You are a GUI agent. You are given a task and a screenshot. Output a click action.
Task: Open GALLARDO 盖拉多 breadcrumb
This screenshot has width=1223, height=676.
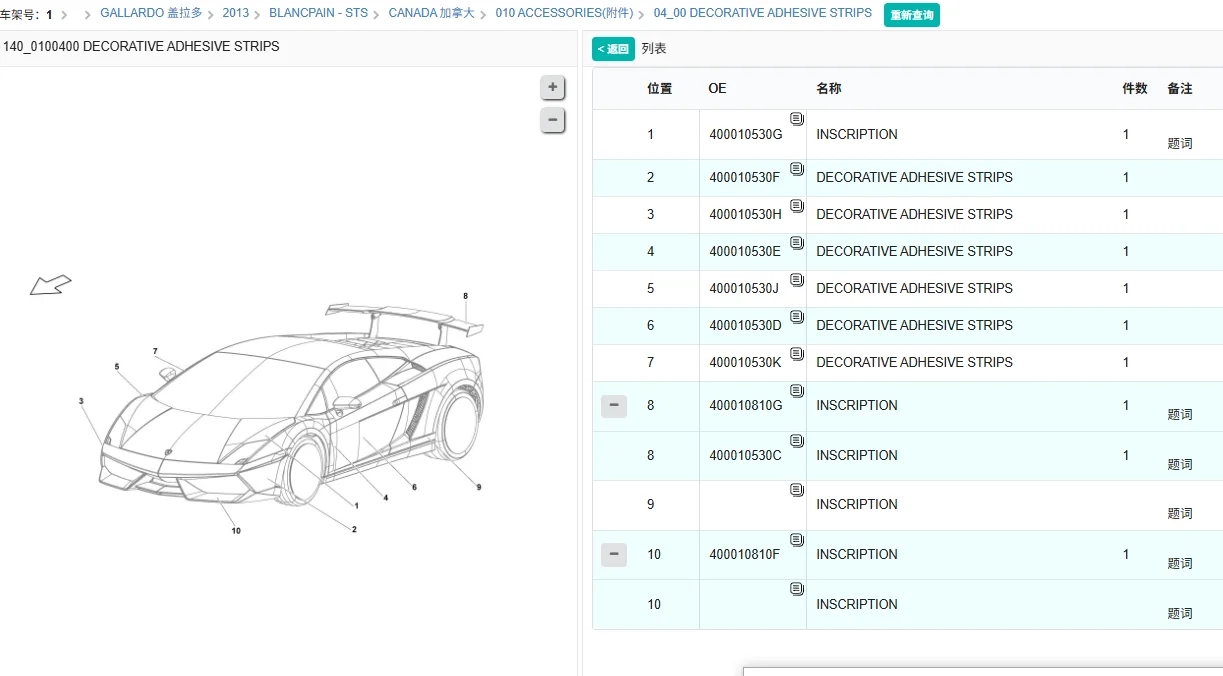tap(152, 13)
